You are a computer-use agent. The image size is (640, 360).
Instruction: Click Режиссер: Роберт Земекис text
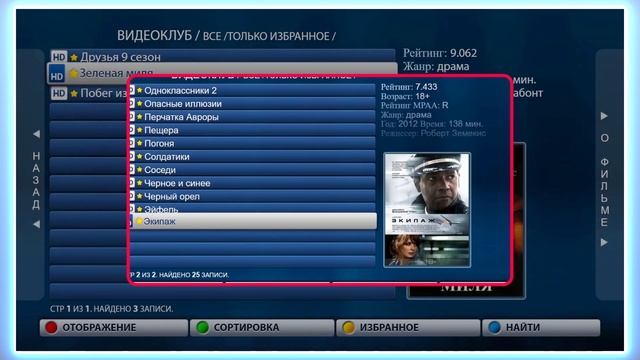433,133
